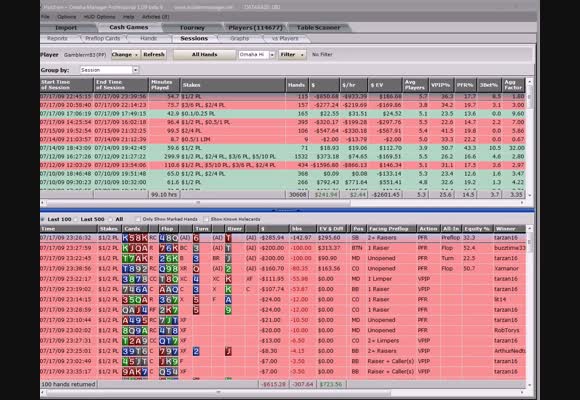Viewport: 580px width, 400px height.
Task: Click the sessions table horizontal scrollbar
Action: point(198,203)
